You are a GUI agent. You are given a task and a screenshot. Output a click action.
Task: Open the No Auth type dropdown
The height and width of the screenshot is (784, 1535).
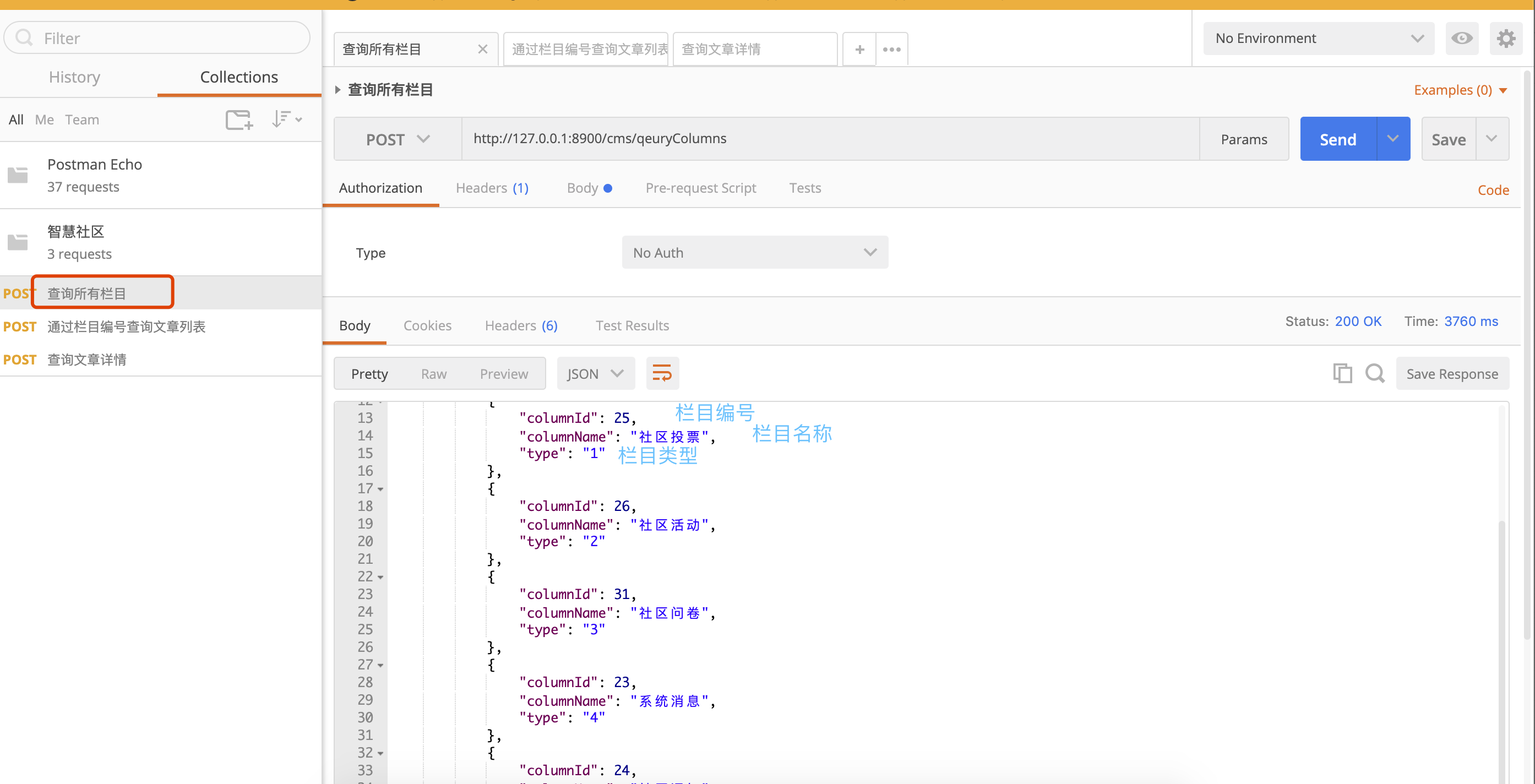754,253
